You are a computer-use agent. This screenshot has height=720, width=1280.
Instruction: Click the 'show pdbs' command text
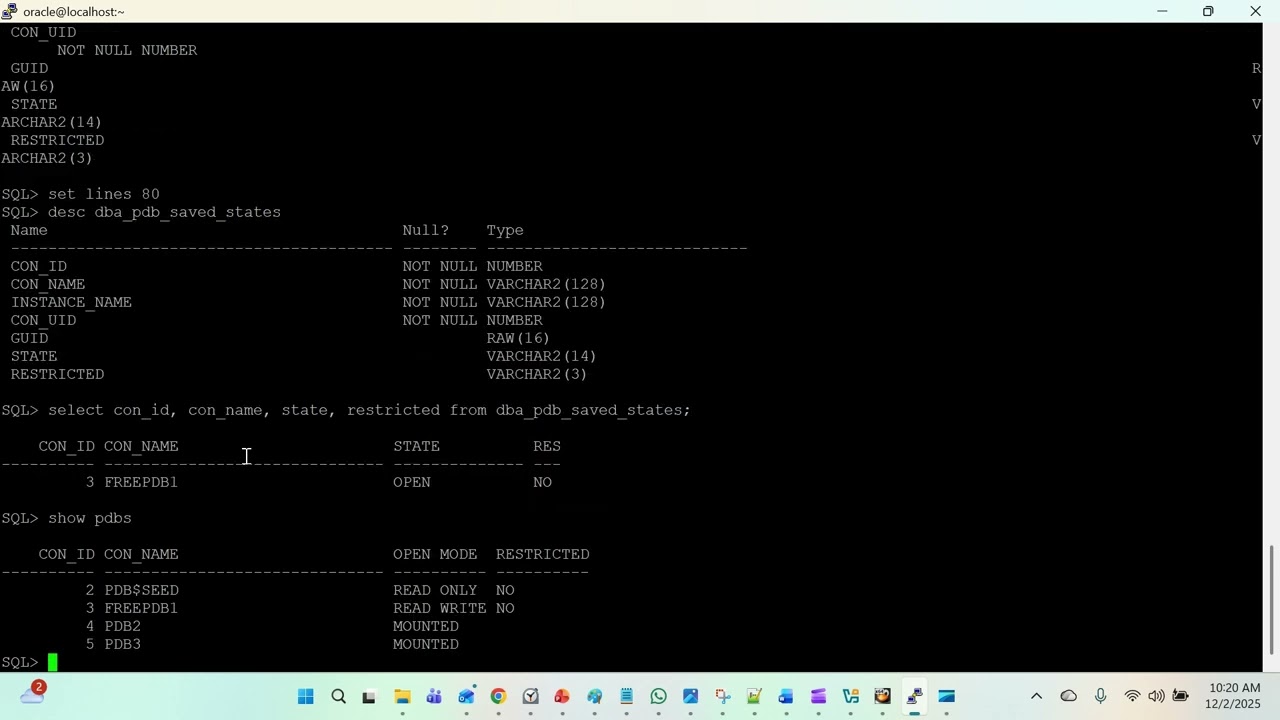[90, 518]
